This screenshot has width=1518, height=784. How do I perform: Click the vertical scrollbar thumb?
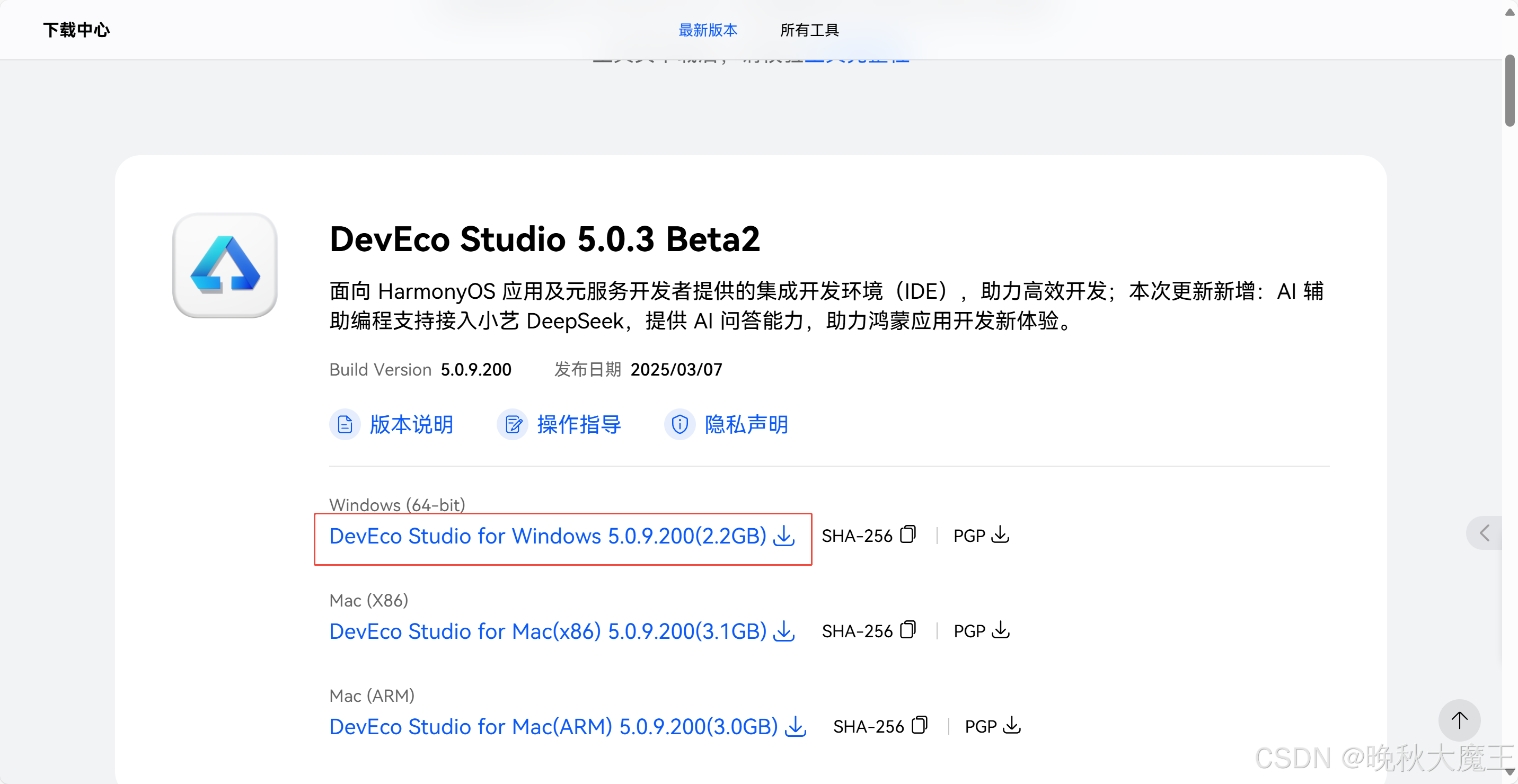[1509, 90]
